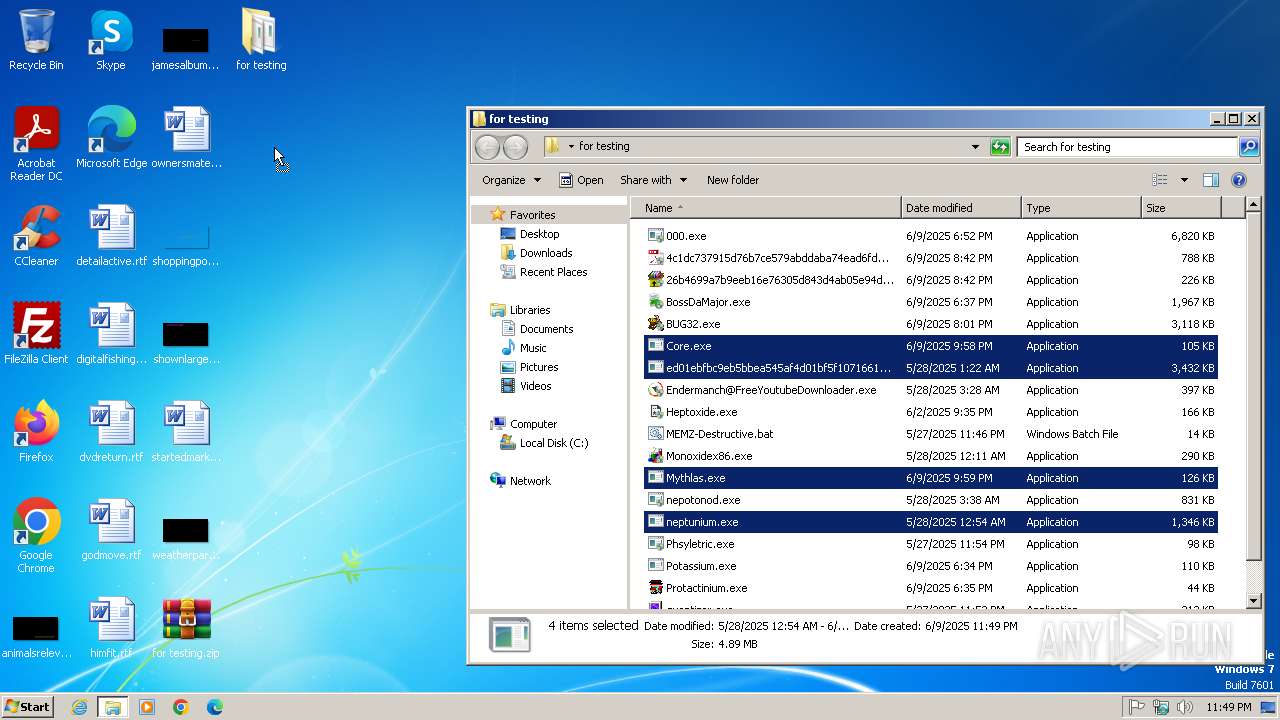Select detailactive.rtf document on desktop
Screen dimensions: 1280x720
111,236
